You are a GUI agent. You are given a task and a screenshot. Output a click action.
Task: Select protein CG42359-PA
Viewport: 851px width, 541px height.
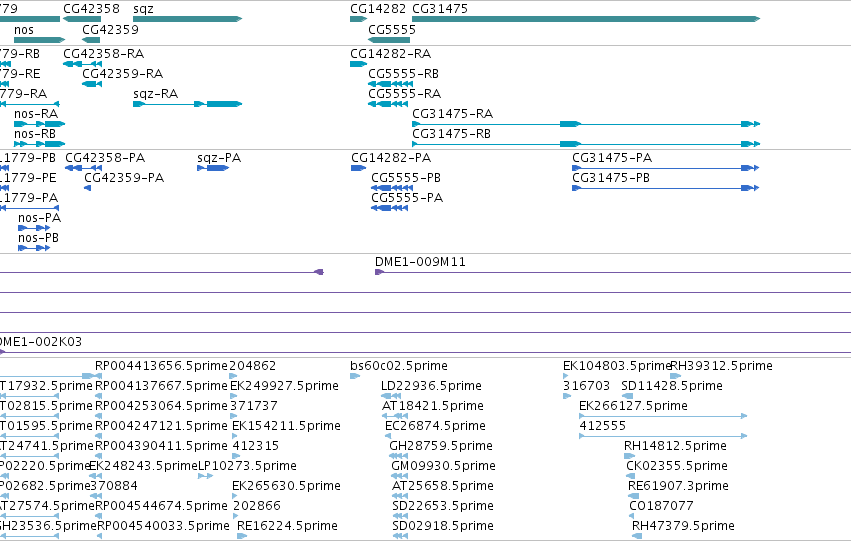tap(124, 178)
